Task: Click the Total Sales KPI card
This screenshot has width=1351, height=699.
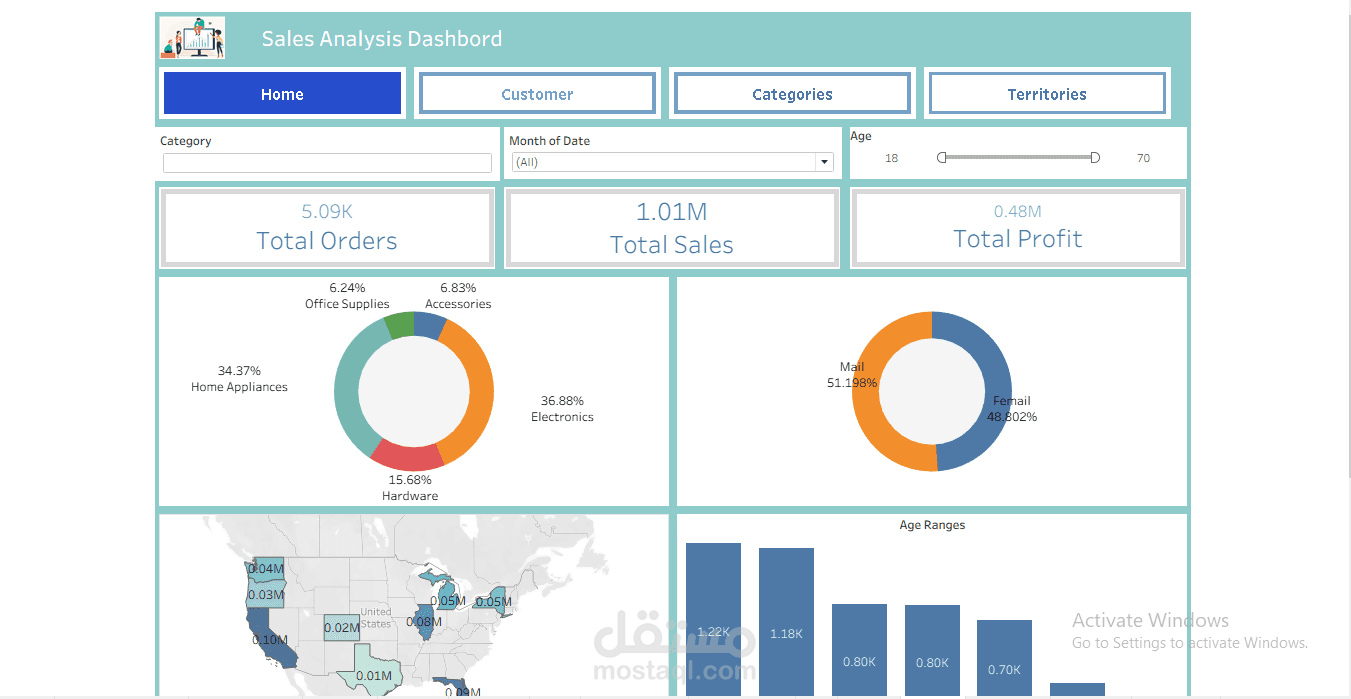Action: click(x=671, y=228)
